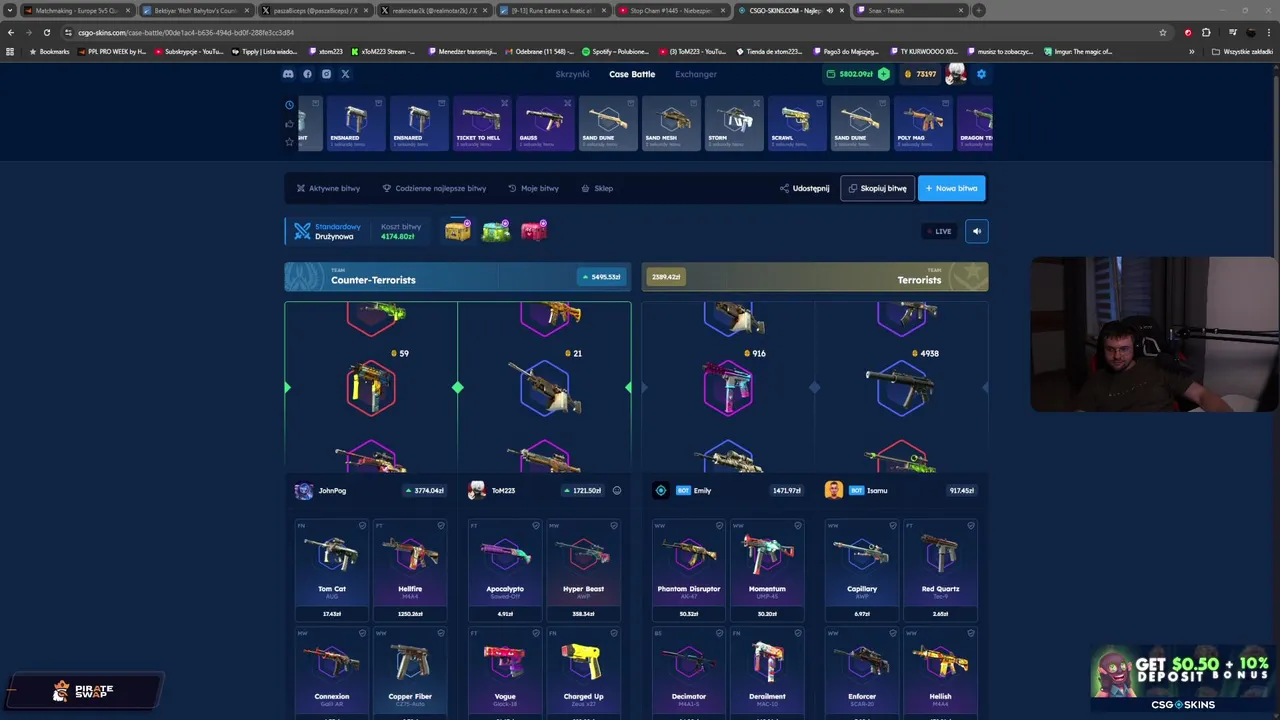Image resolution: width=1280 pixels, height=720 pixels.
Task: Open the Facebook link icon
Action: (307, 74)
